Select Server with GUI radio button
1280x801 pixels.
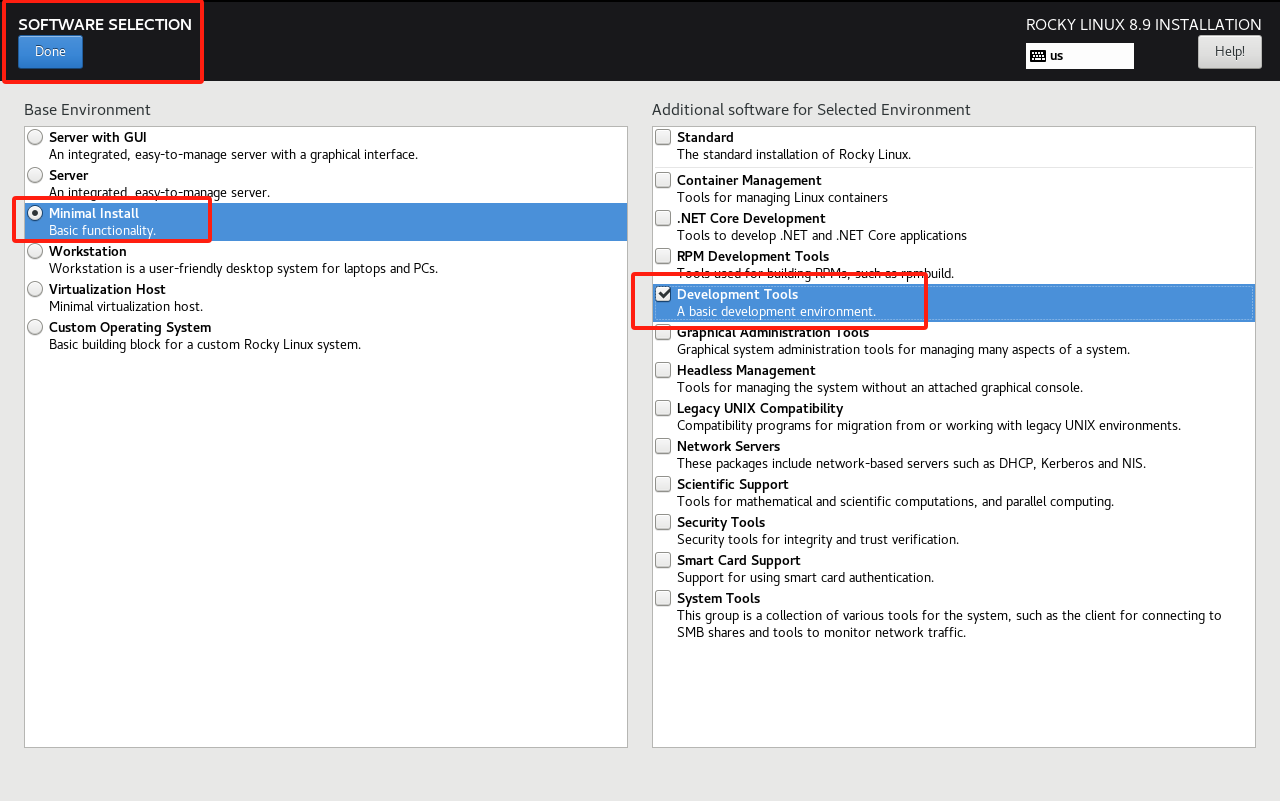[x=36, y=137]
